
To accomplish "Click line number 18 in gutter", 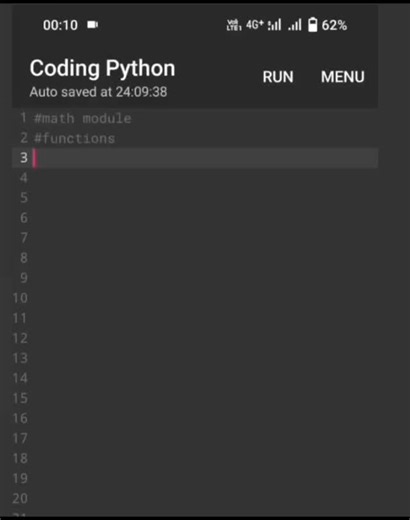I will click(x=20, y=458).
